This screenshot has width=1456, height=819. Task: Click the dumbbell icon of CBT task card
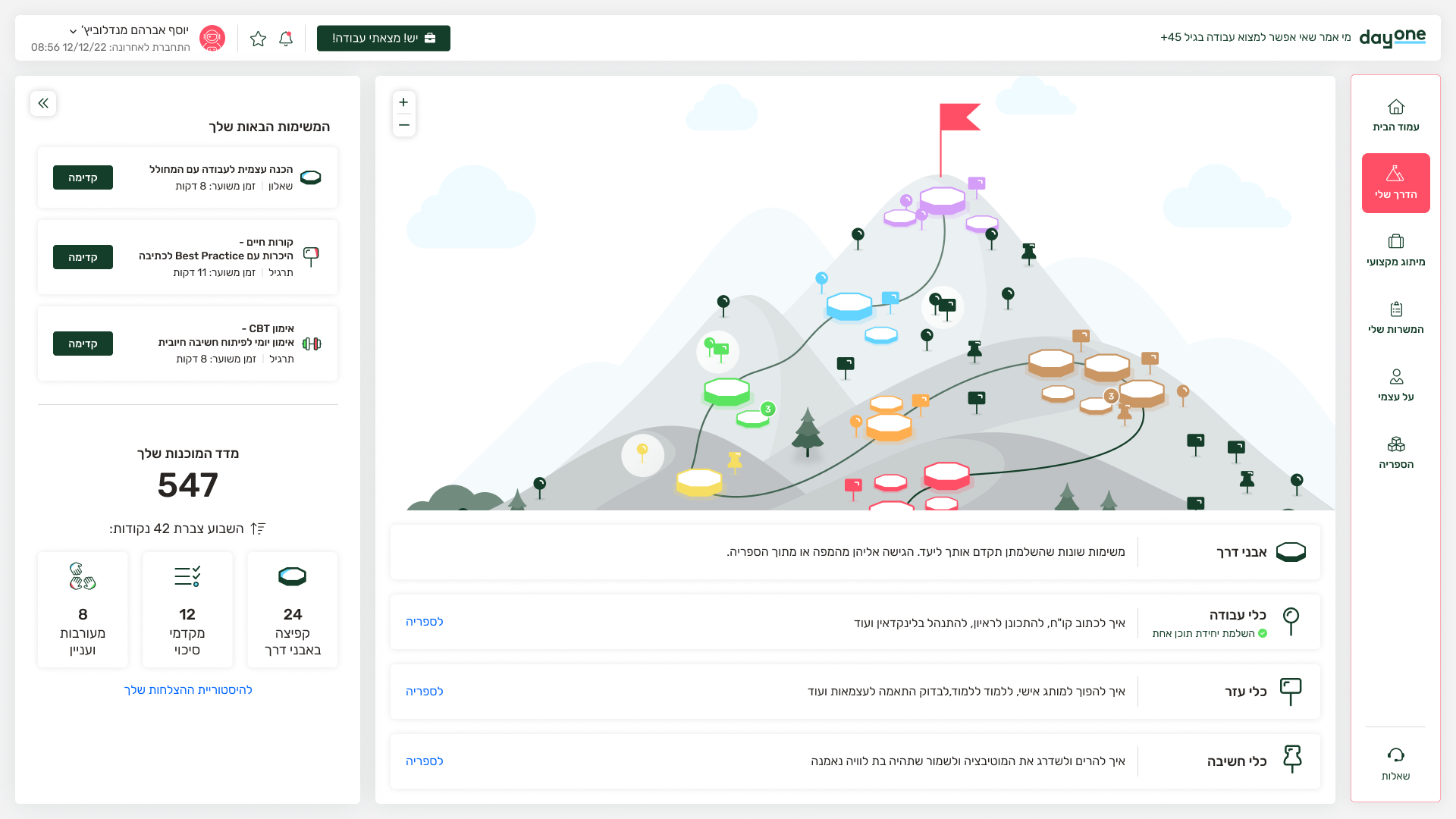point(312,344)
